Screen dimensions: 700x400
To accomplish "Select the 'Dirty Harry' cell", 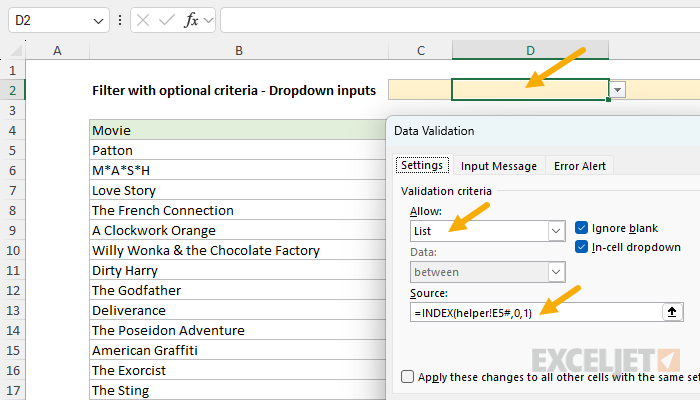I will click(238, 271).
